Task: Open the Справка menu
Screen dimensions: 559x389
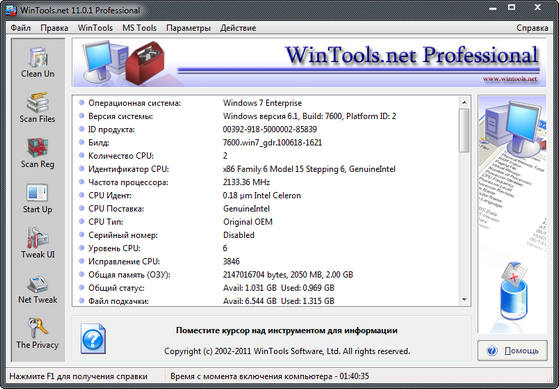Action: 532,28
